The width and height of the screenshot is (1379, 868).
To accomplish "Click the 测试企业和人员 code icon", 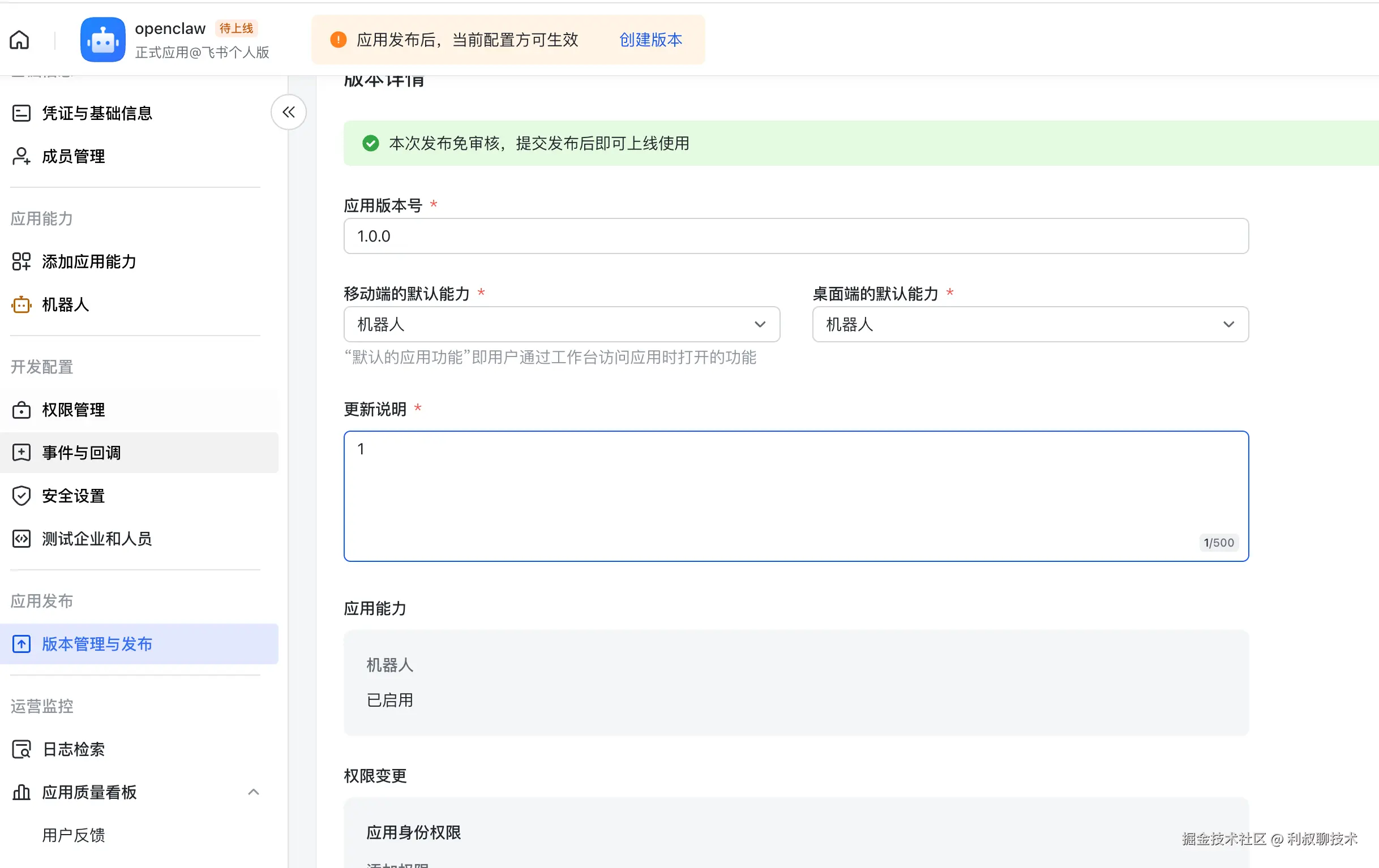I will pos(21,539).
